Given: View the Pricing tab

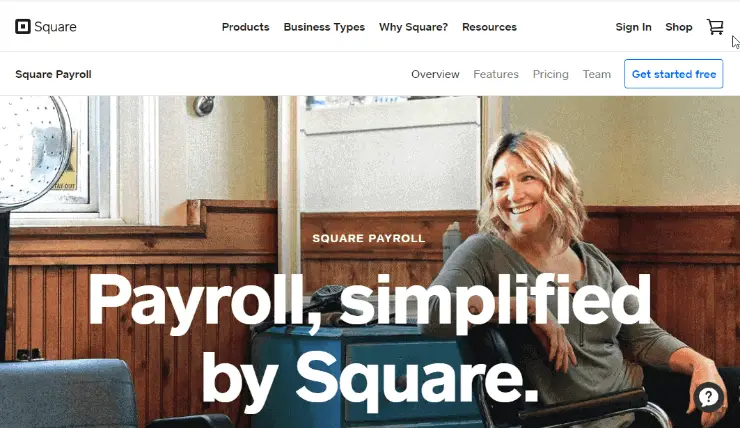Looking at the screenshot, I should click(x=550, y=74).
